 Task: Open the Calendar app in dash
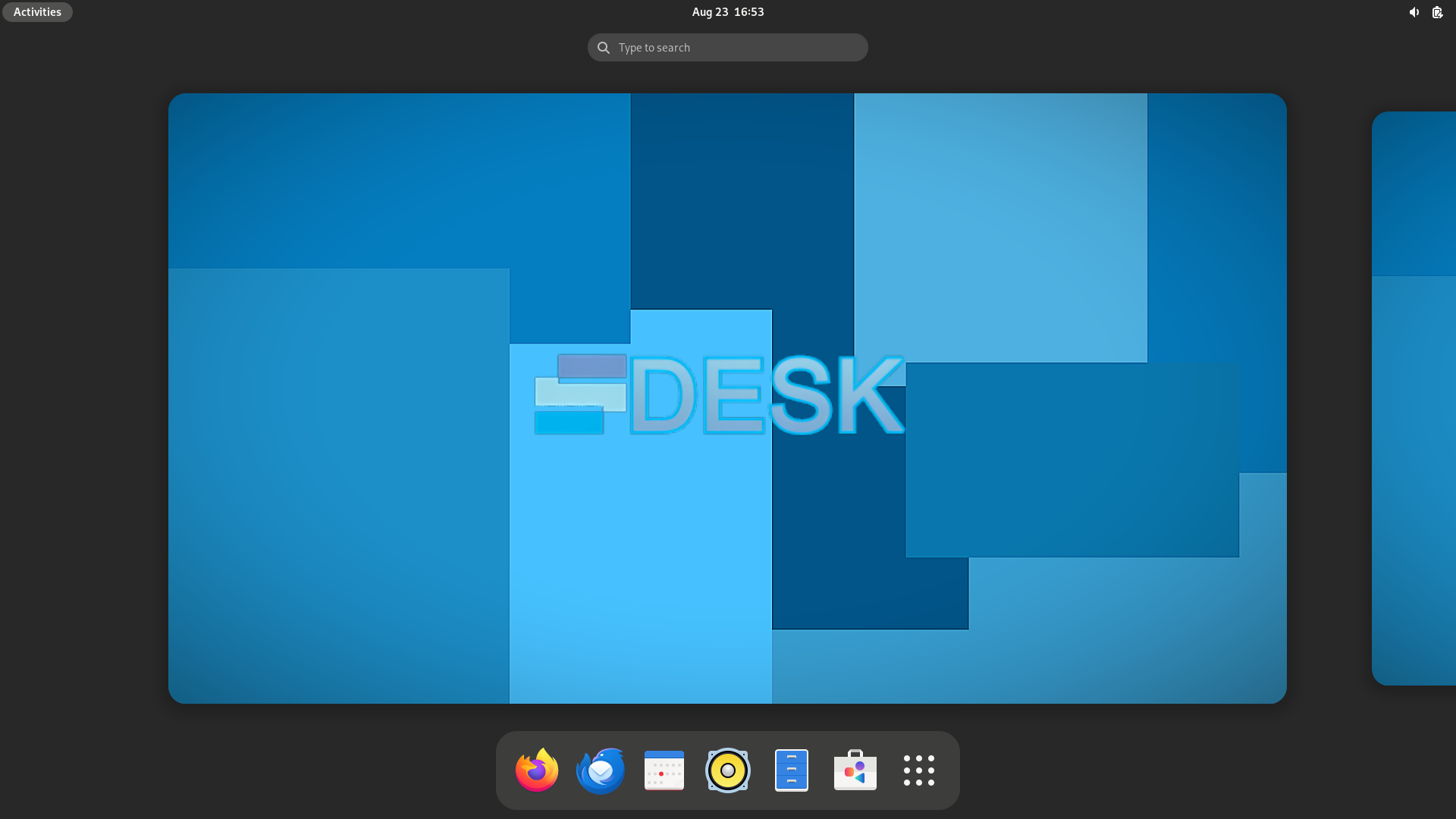pyautogui.click(x=664, y=770)
